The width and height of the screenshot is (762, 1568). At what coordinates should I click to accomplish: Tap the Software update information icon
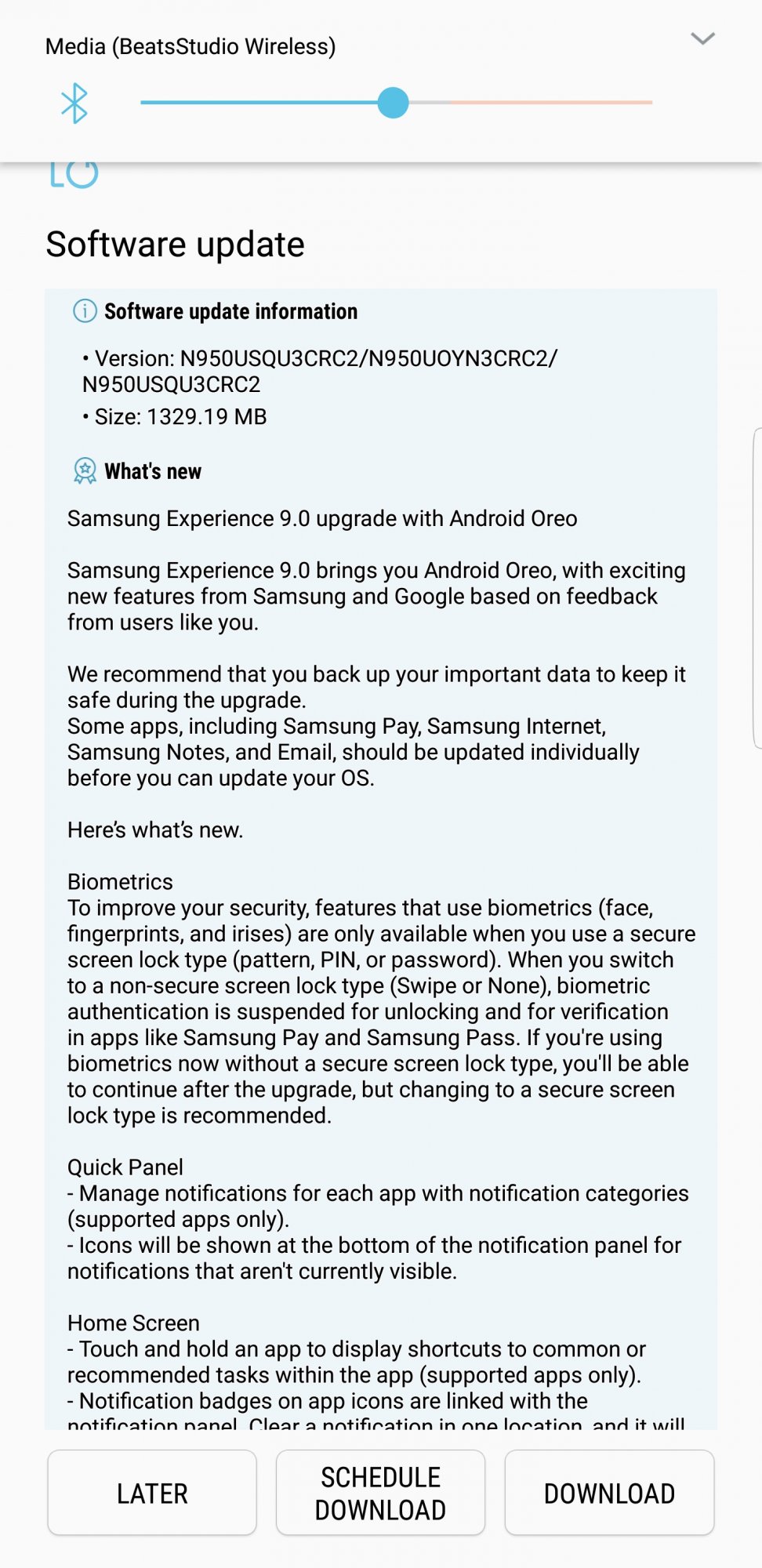85,311
